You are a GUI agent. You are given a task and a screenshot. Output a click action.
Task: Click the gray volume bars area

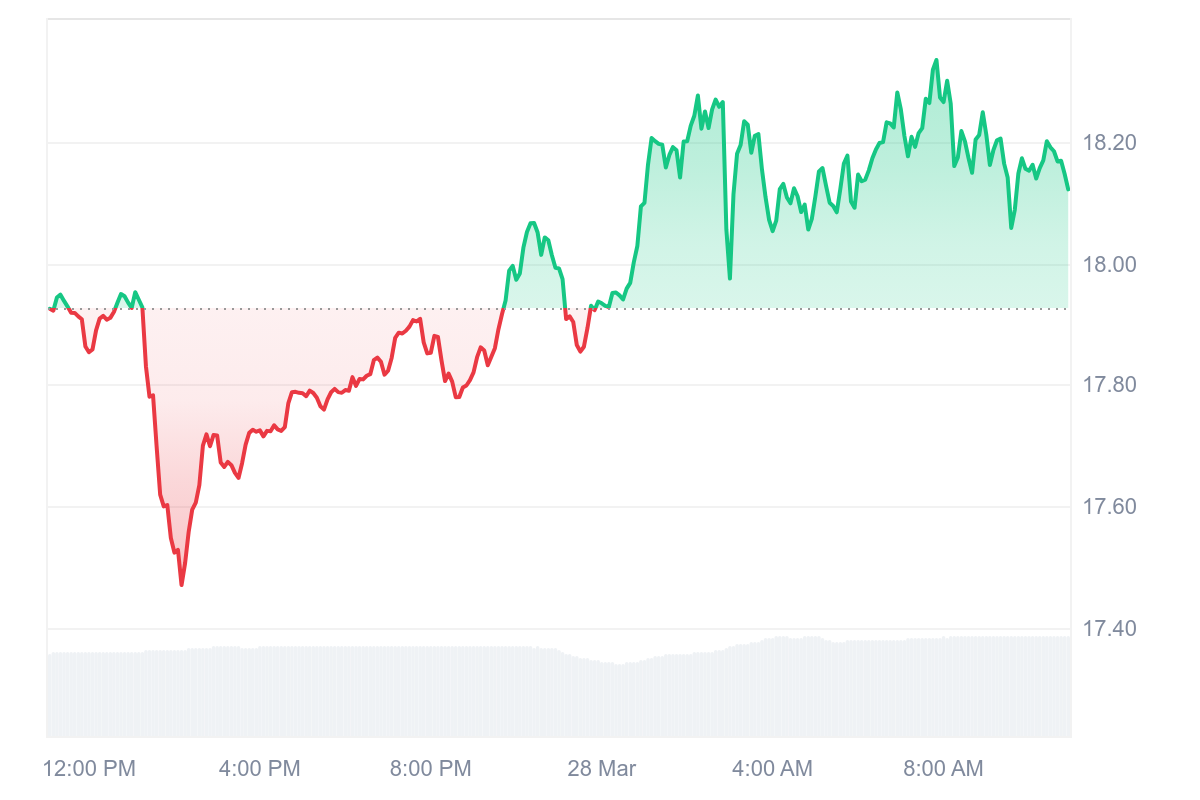[558, 690]
